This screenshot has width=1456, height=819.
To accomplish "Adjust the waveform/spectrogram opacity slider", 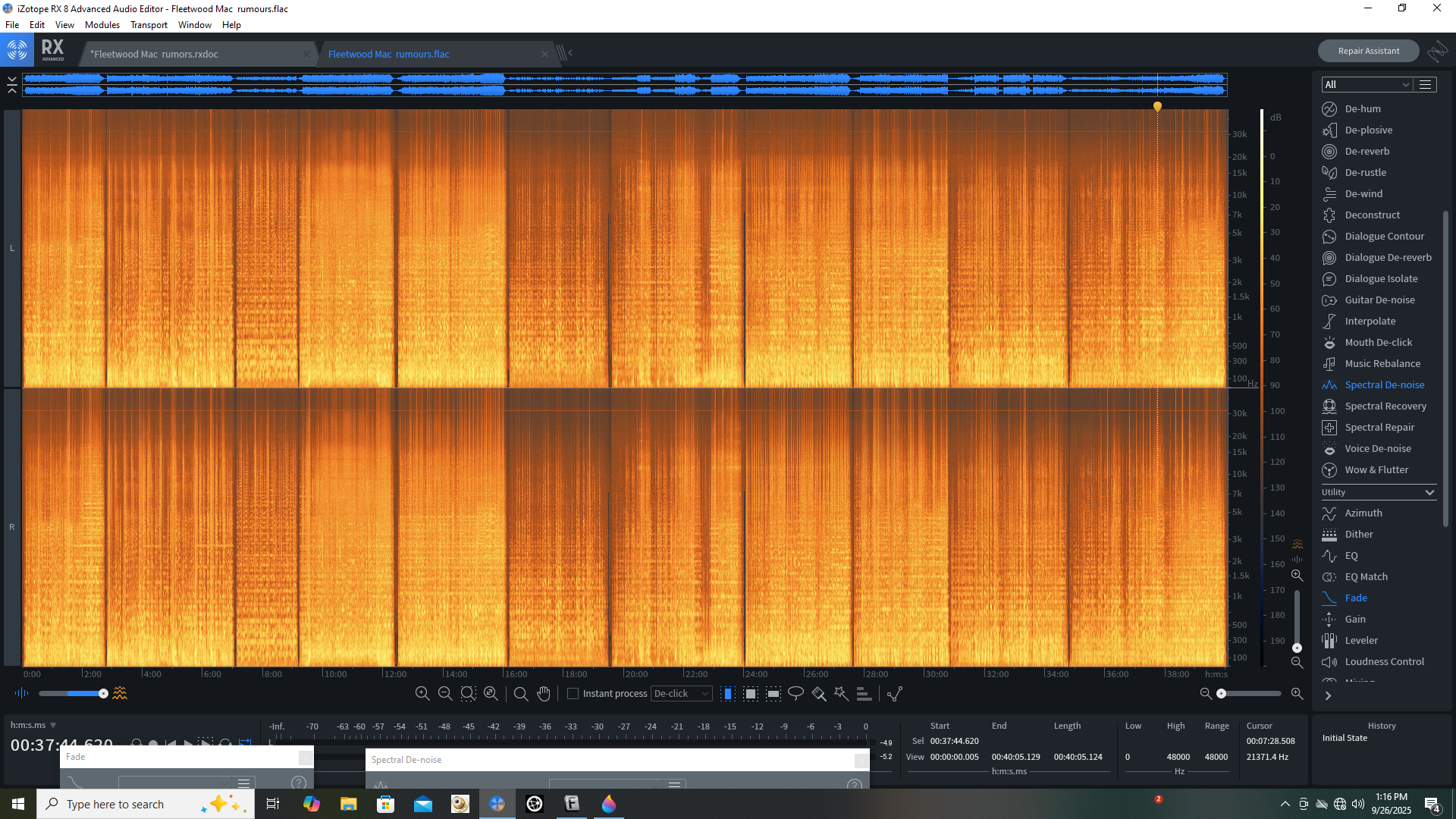I will pos(103,693).
